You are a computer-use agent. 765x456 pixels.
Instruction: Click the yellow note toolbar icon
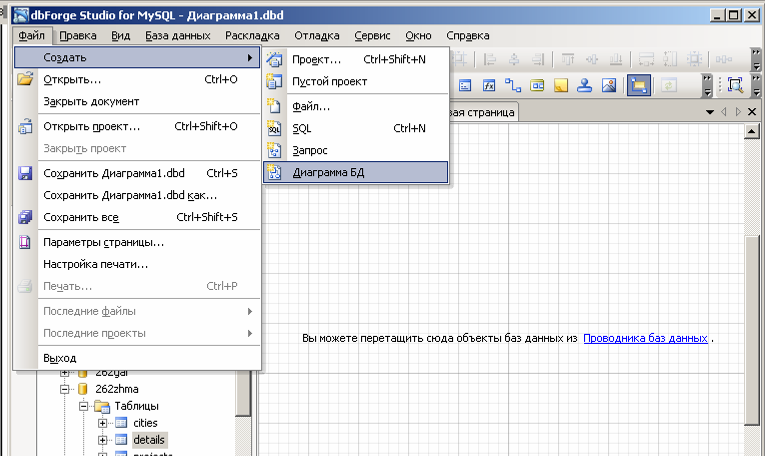click(561, 85)
